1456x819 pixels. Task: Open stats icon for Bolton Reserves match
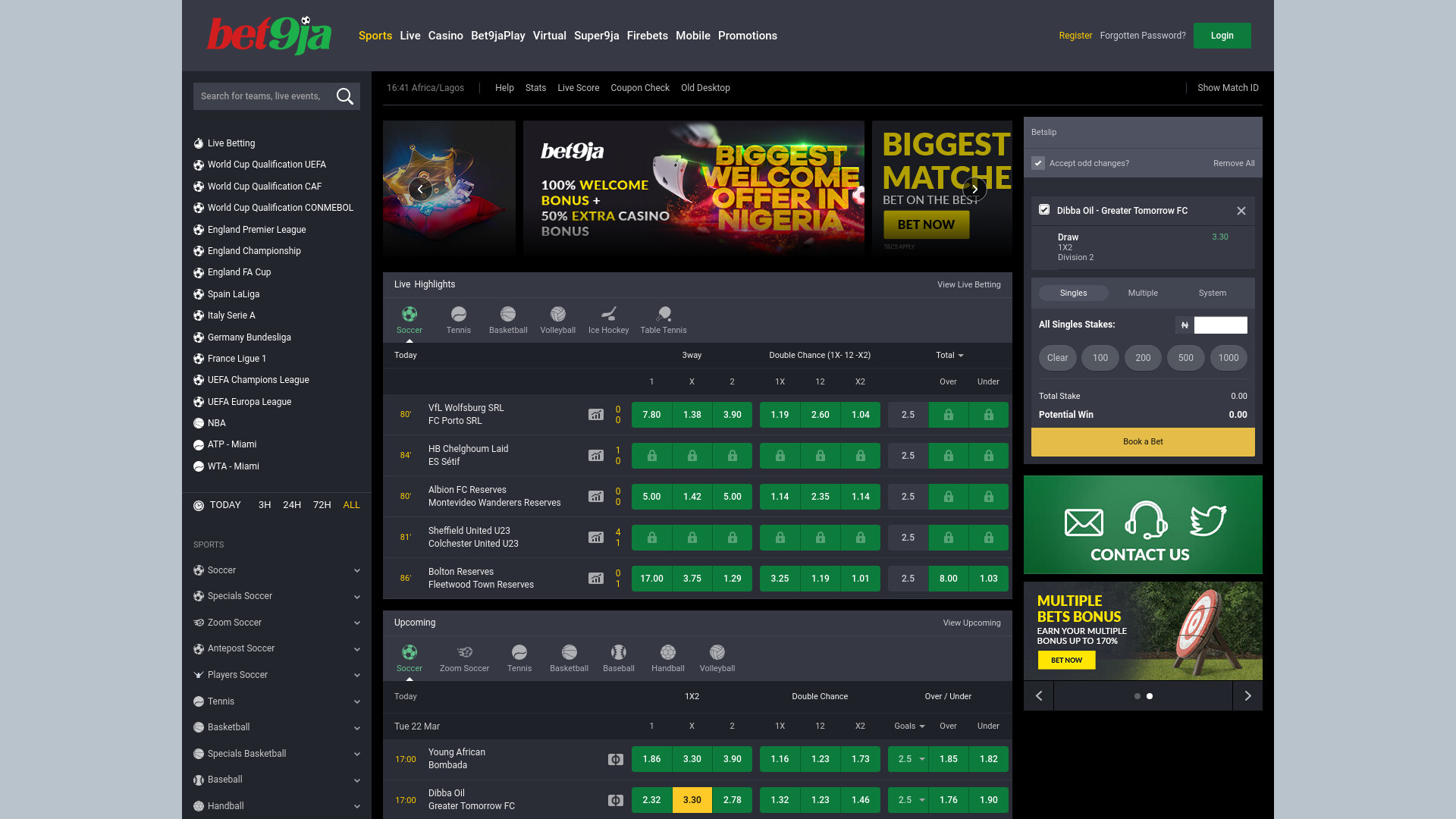(596, 579)
